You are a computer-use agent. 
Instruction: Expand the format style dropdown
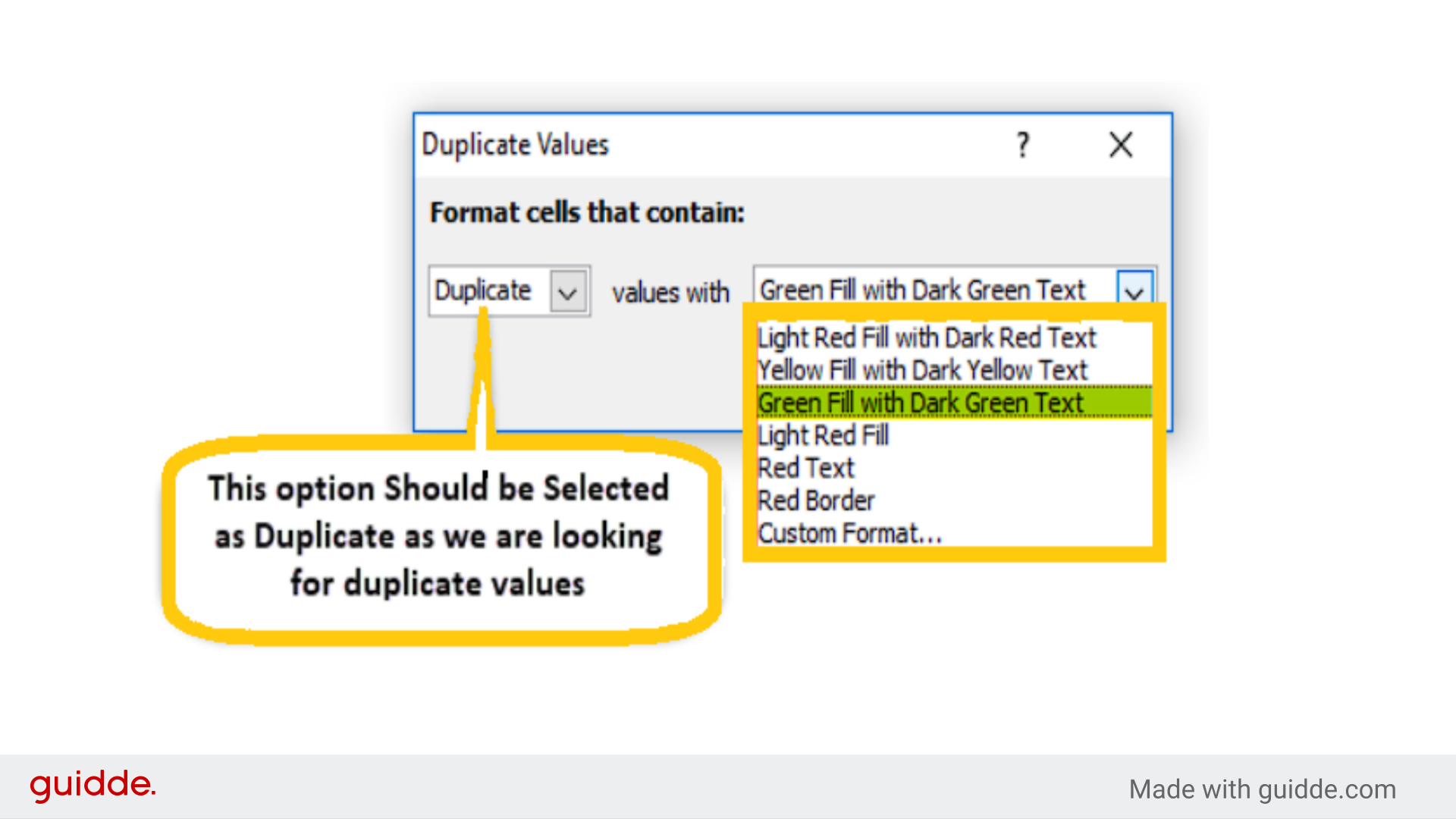click(1140, 290)
